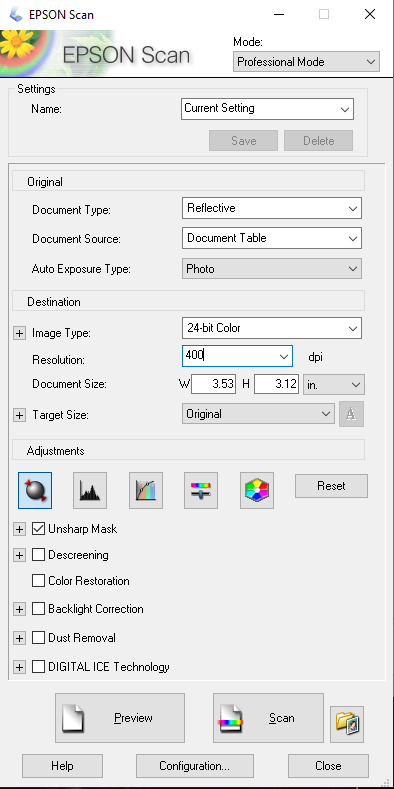This screenshot has width=394, height=789.
Task: Enable the Dust Removal checkbox
Action: (x=38, y=638)
